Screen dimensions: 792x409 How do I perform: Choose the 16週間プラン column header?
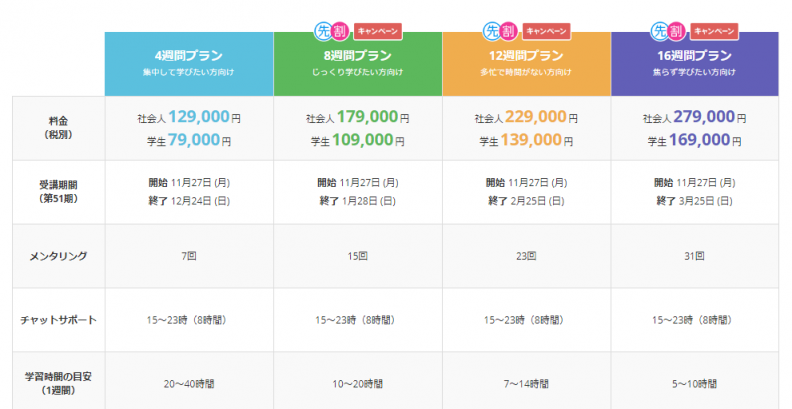click(x=695, y=64)
